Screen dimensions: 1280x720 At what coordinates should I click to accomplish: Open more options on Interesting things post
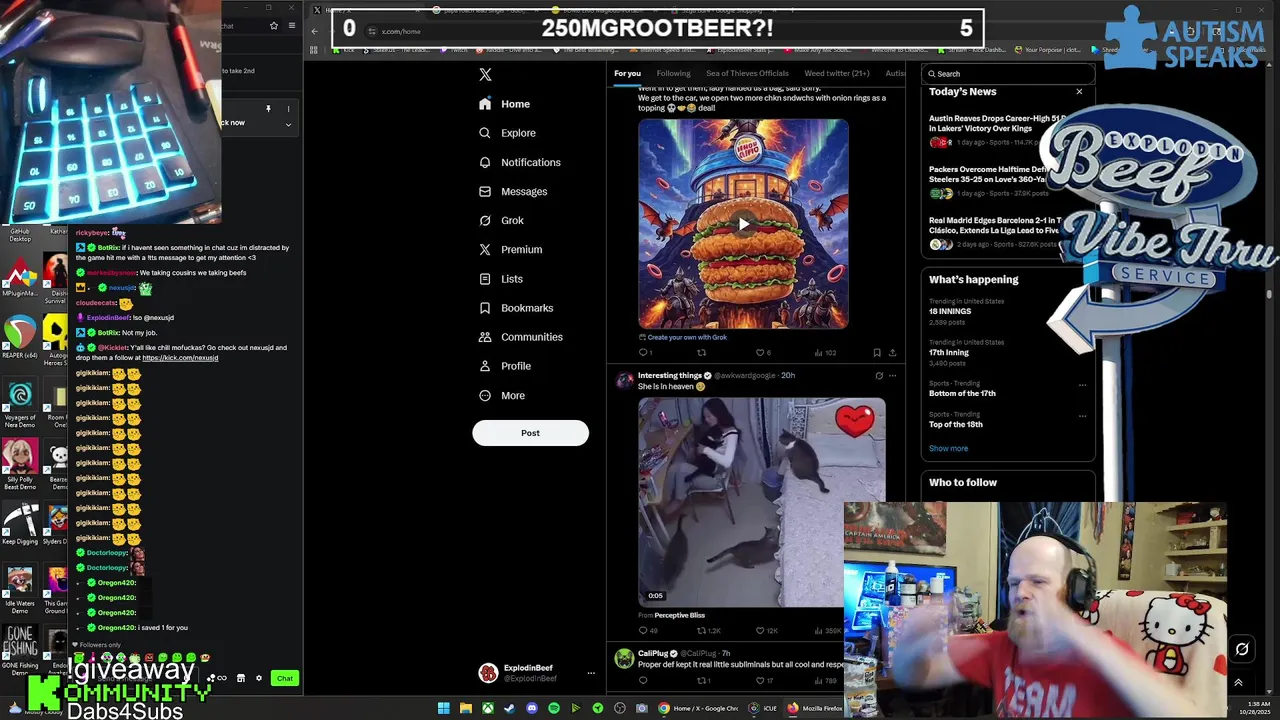pyautogui.click(x=892, y=376)
